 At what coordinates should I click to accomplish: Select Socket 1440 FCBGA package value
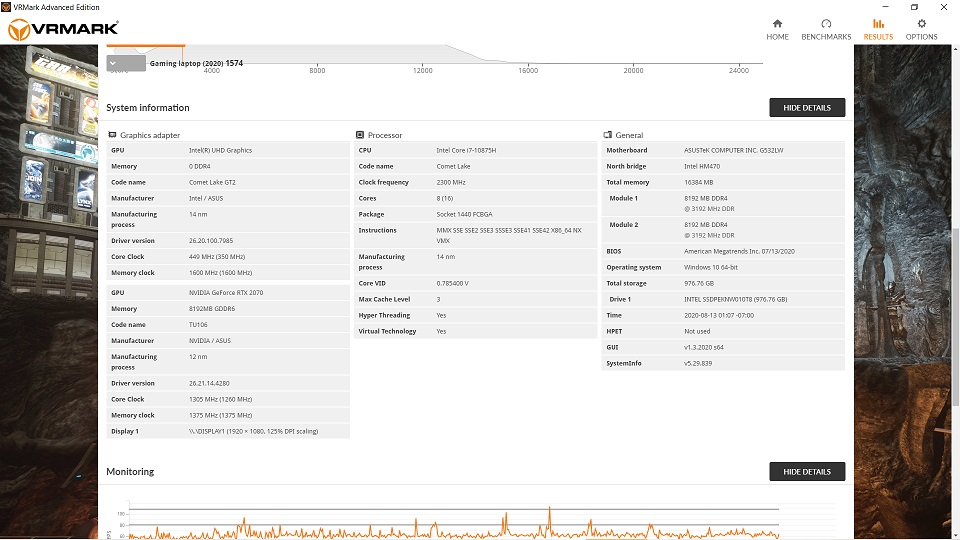(464, 214)
